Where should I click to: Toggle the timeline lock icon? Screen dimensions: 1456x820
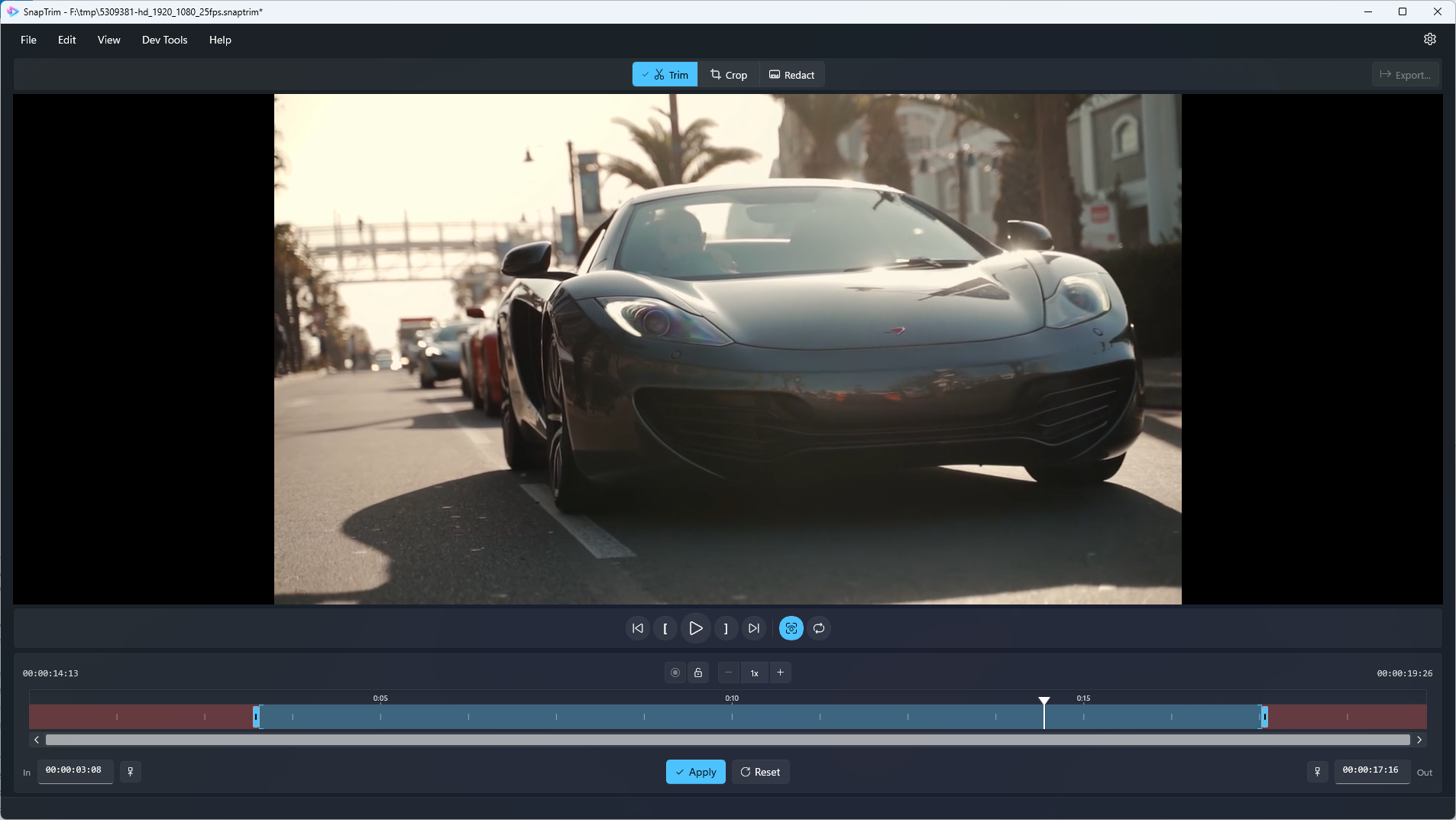(x=698, y=673)
